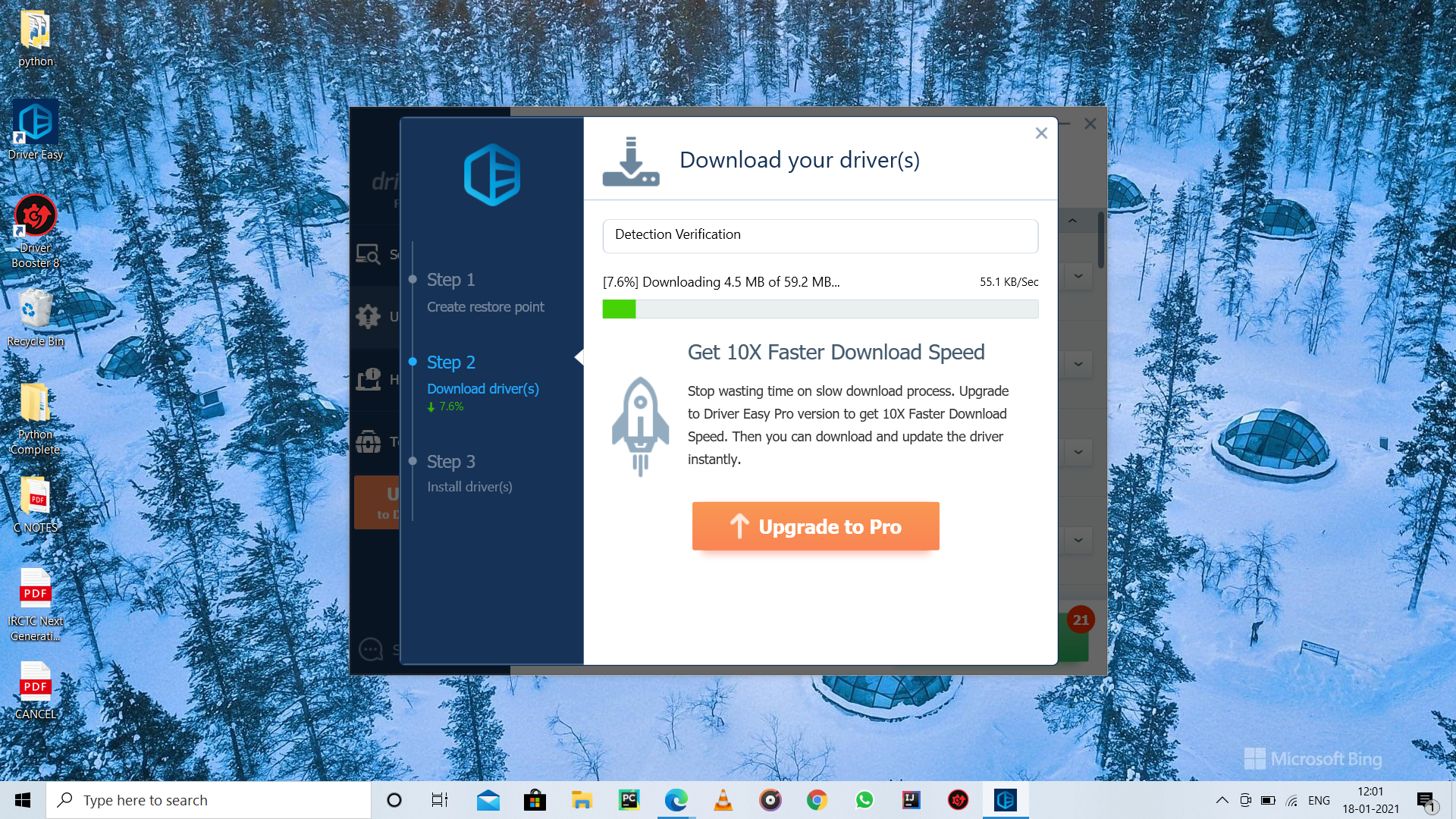Open IRCTC Next Generation PDF file
The width and height of the screenshot is (1456, 819).
tap(36, 605)
